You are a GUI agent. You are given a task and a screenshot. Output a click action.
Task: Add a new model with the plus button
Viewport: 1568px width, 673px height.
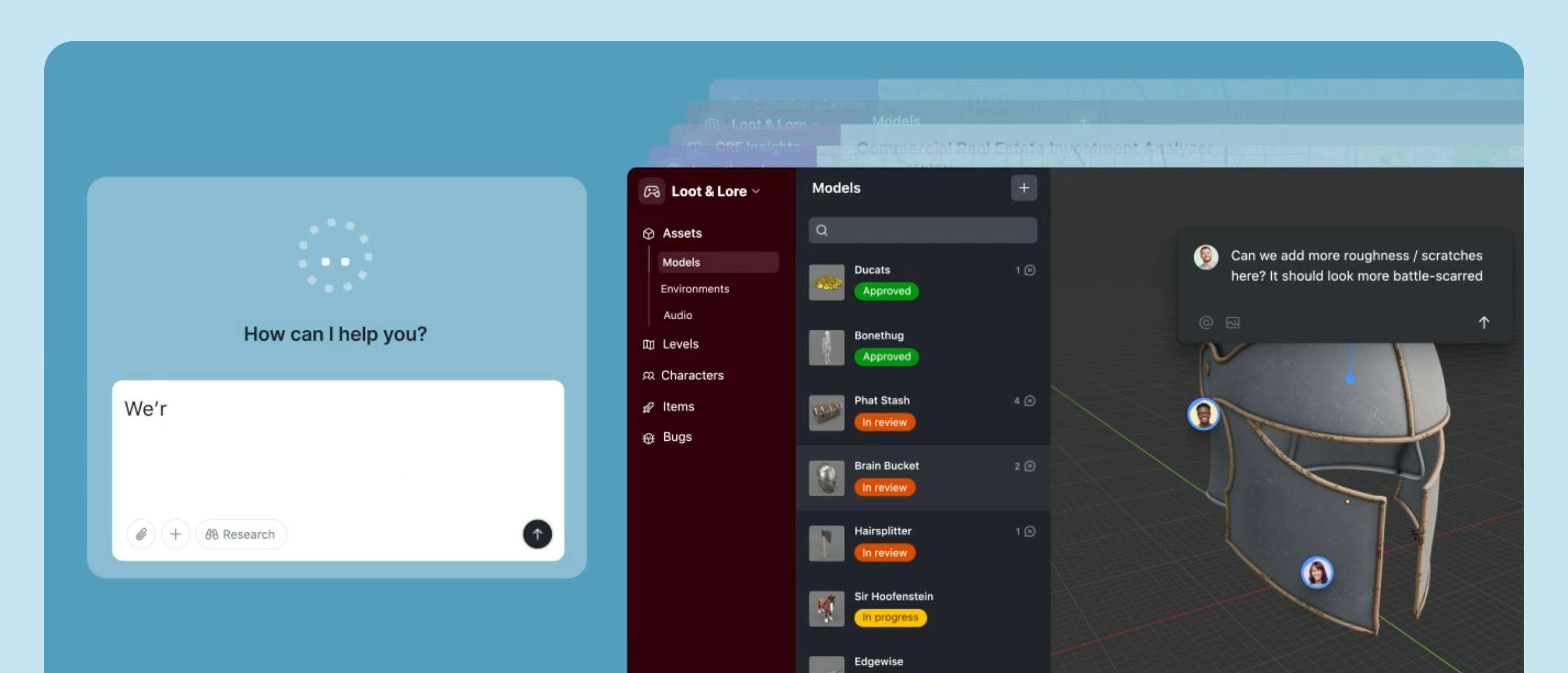point(1024,188)
